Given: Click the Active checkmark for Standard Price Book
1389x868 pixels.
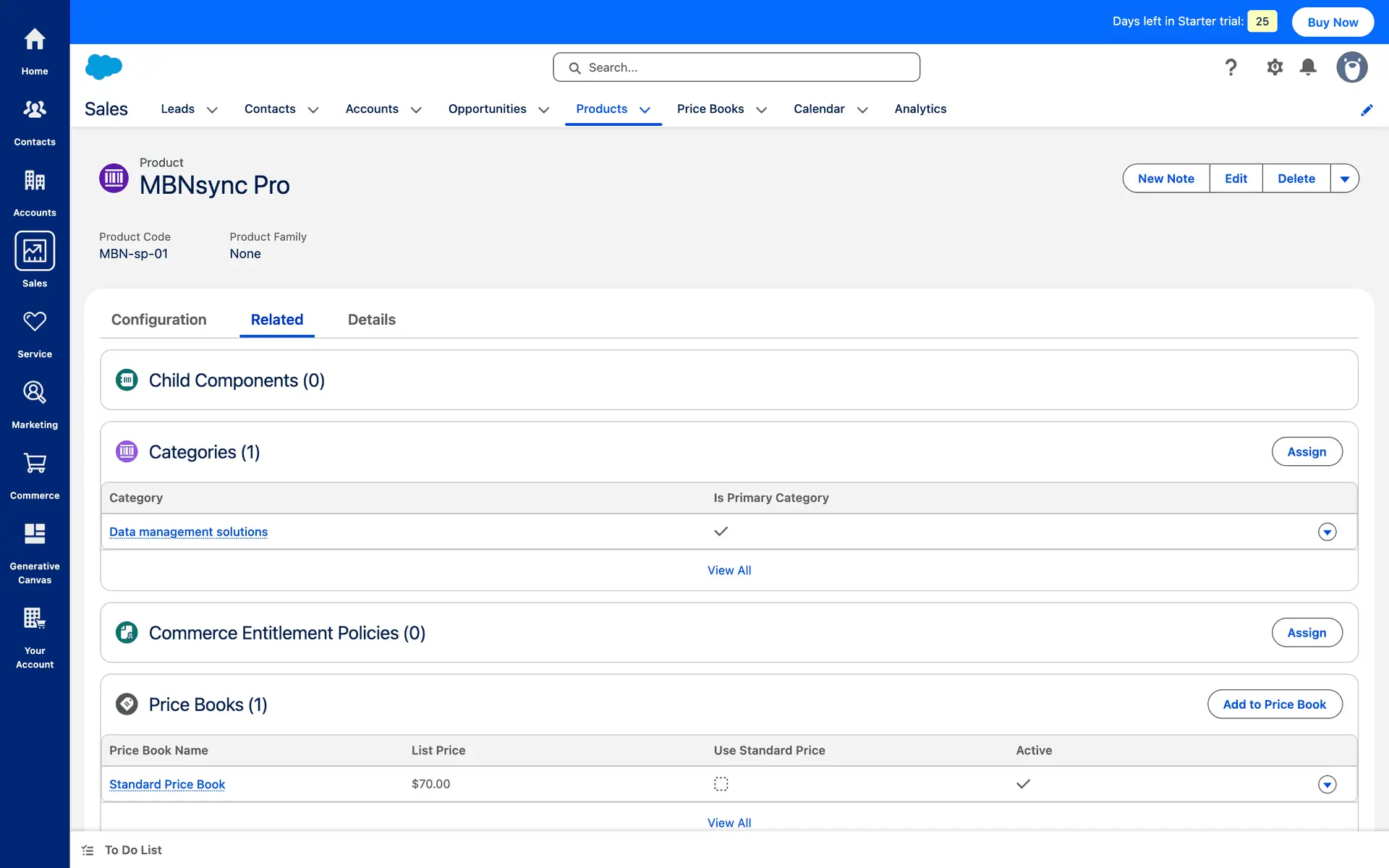Looking at the screenshot, I should (x=1023, y=784).
